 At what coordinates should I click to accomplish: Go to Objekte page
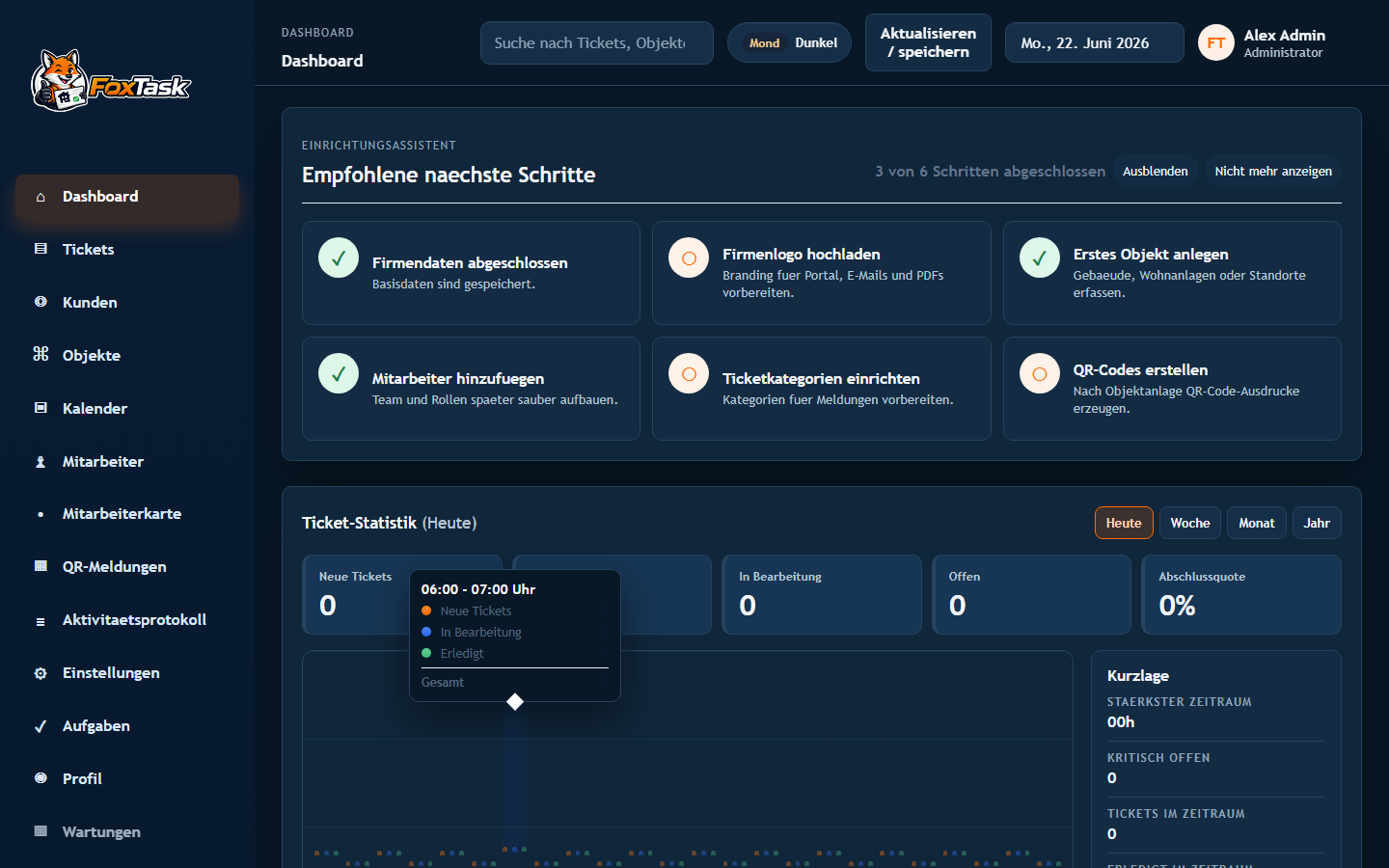[127, 356]
